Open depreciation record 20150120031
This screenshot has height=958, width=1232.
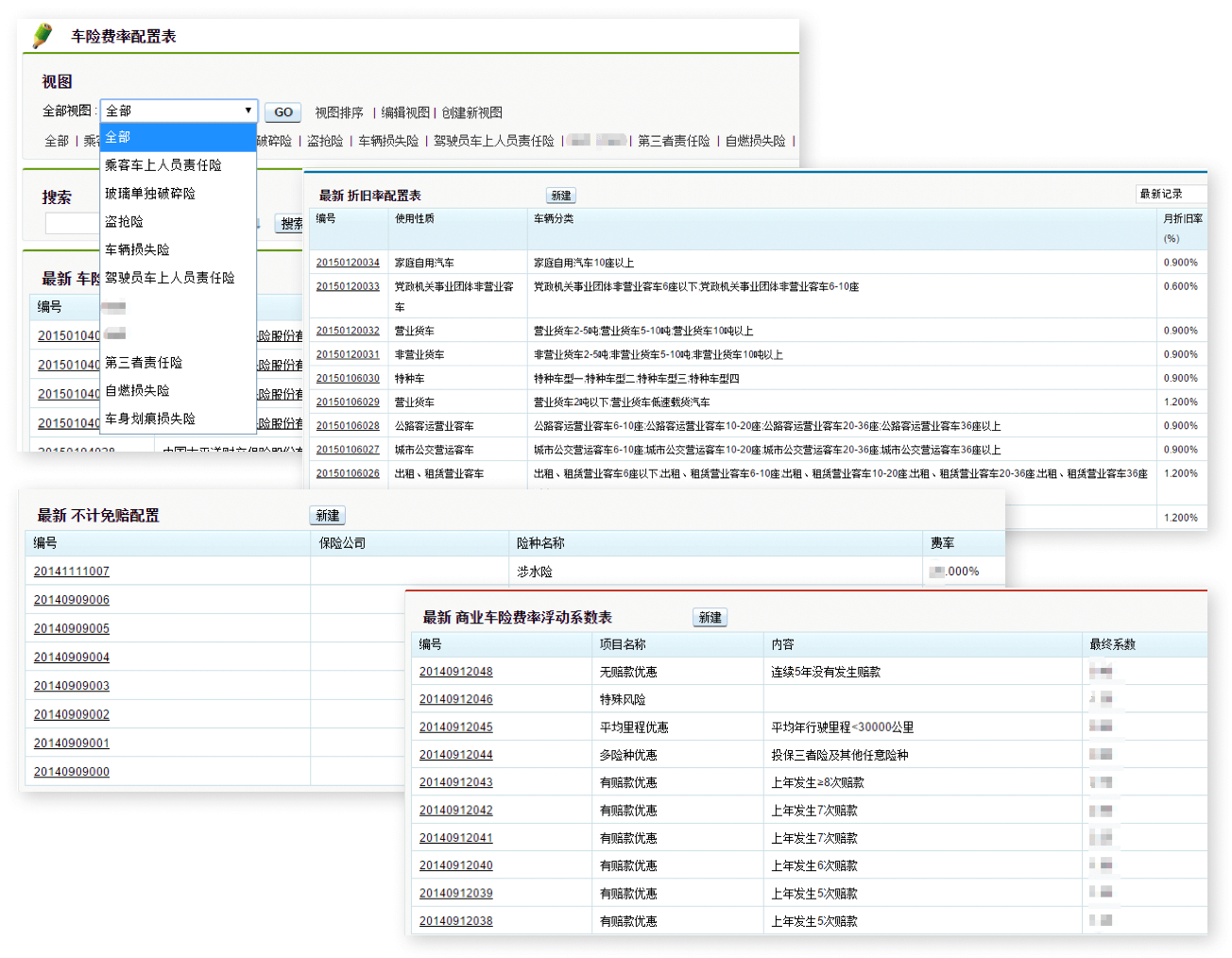coord(348,354)
